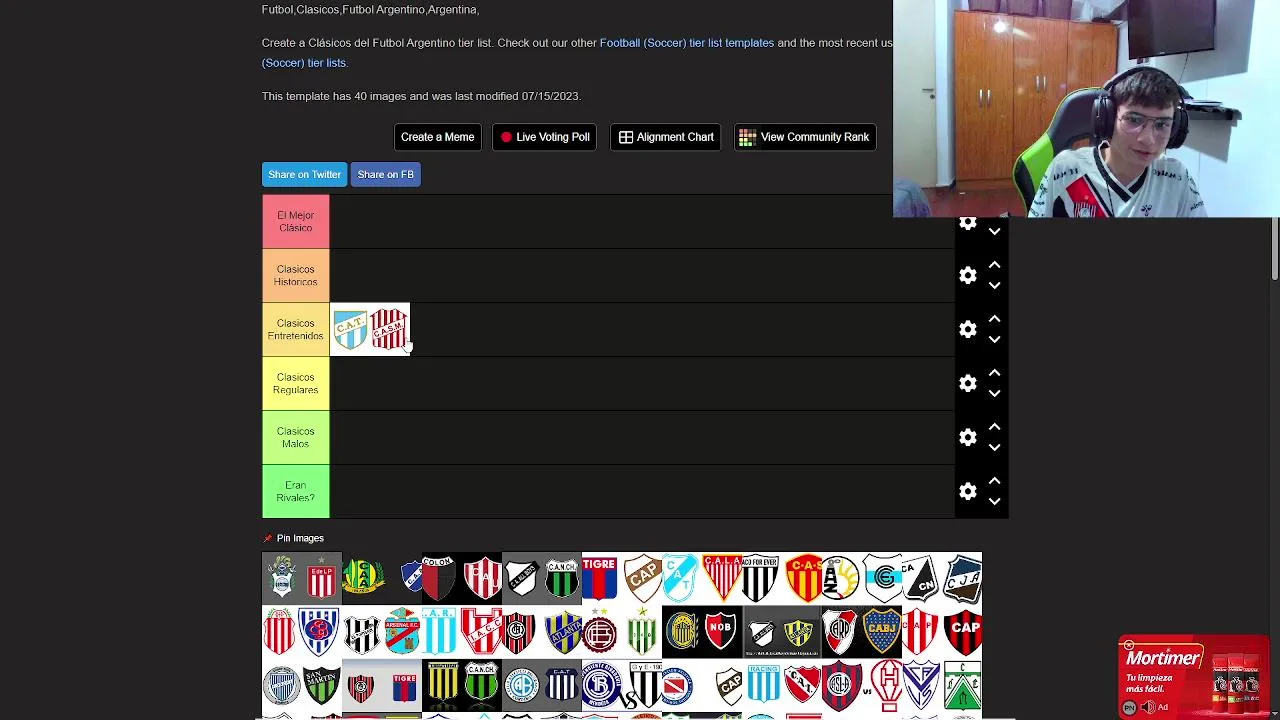Share tier list on FB
Image resolution: width=1280 pixels, height=720 pixels.
point(385,174)
